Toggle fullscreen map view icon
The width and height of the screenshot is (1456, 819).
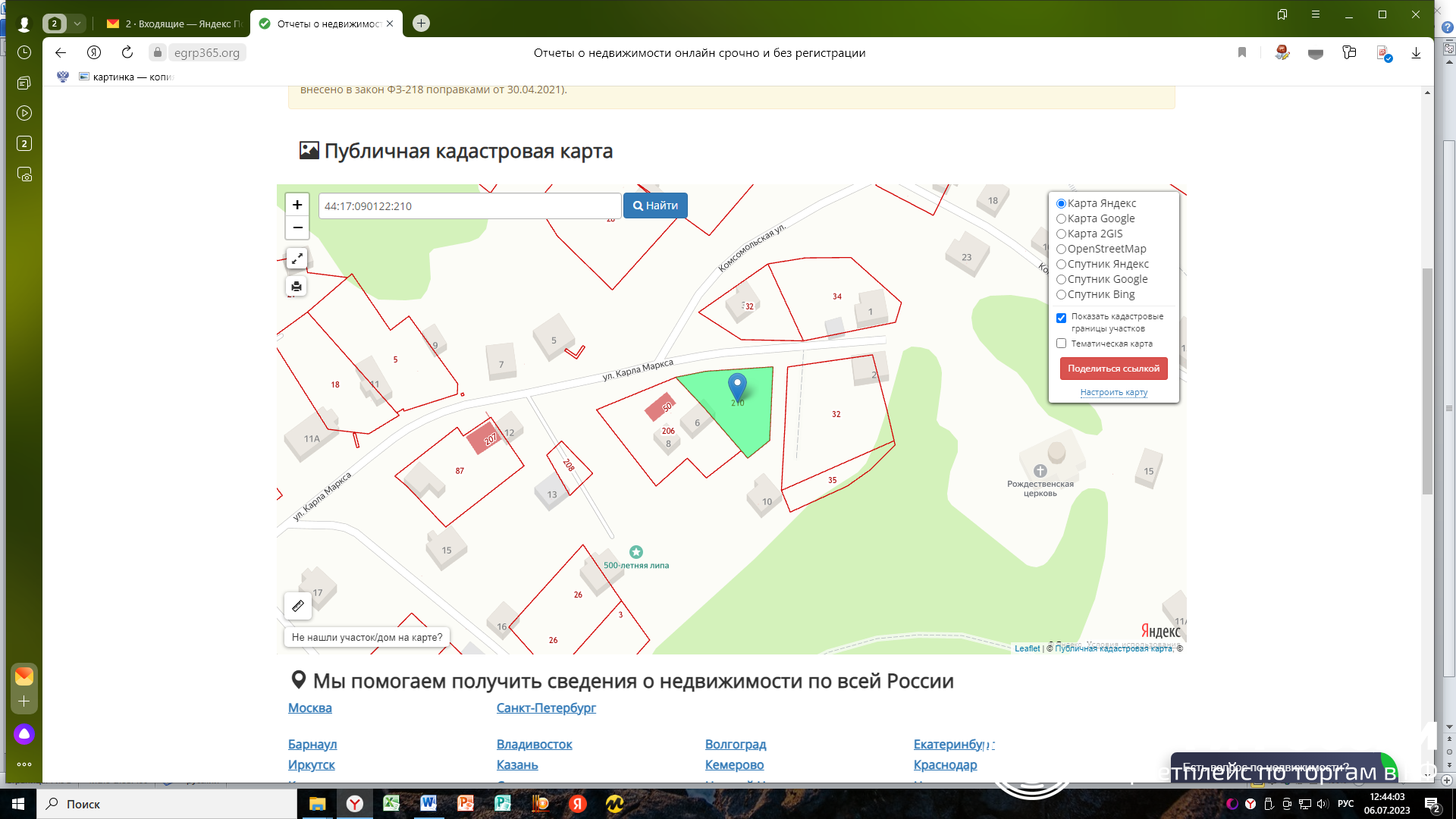point(297,259)
